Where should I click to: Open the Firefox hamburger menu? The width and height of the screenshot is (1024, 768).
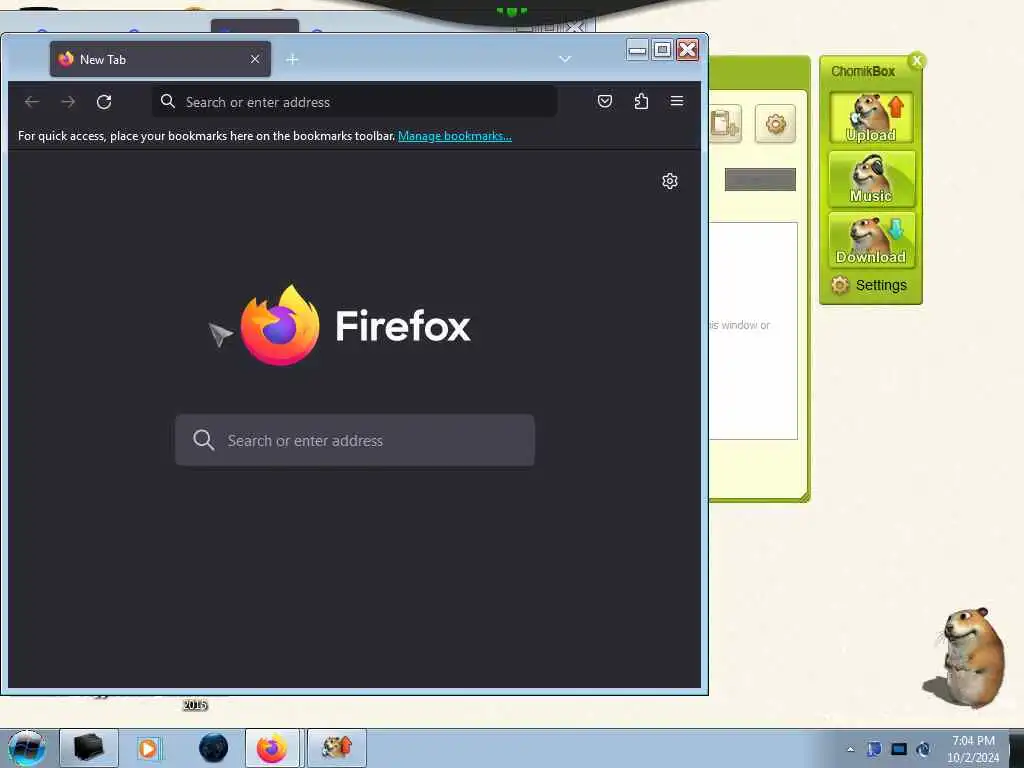coord(677,101)
